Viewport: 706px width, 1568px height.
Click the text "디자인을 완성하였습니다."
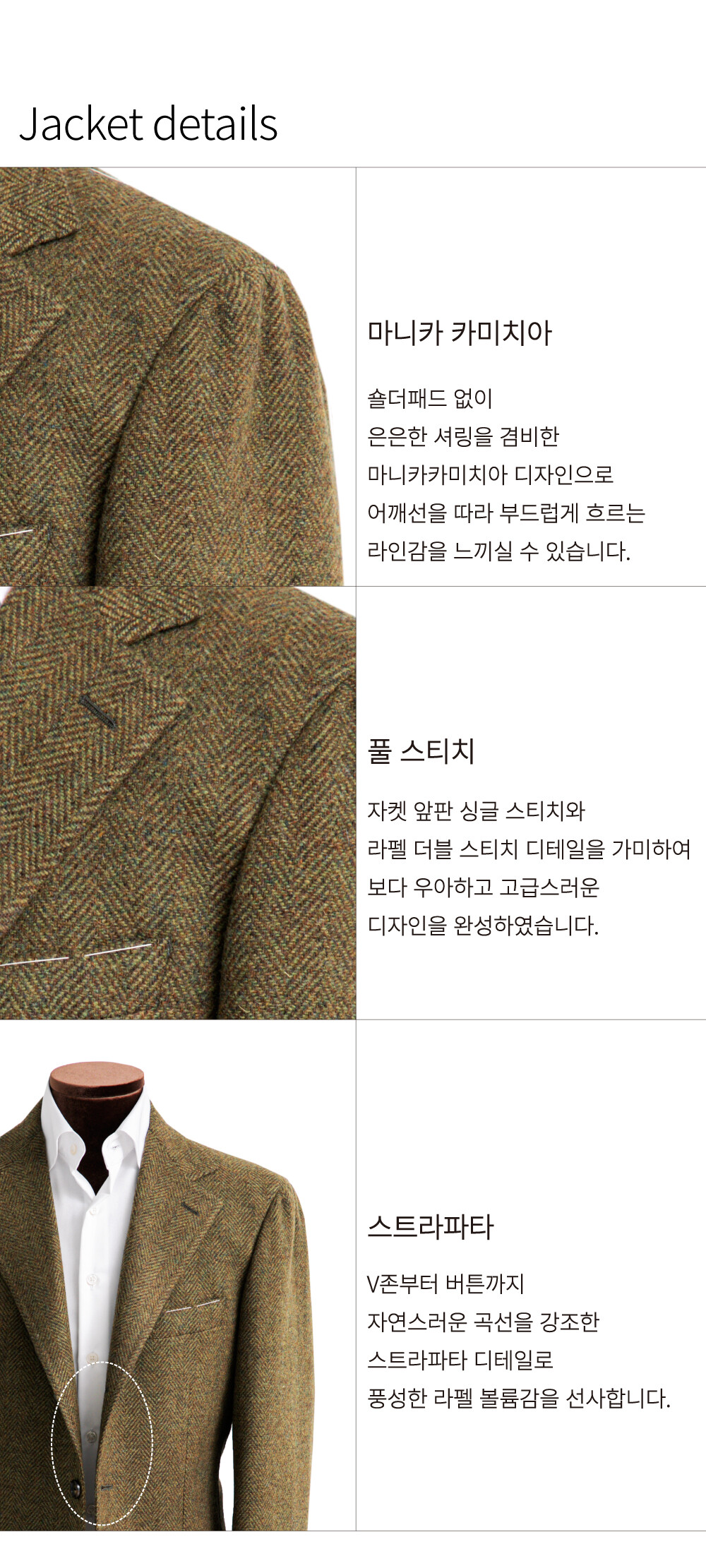point(483,926)
